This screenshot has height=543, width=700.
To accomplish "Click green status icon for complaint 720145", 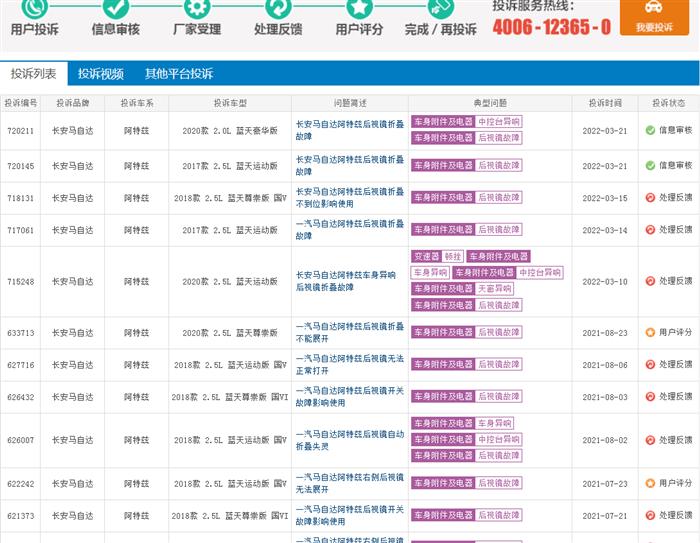I will click(650, 166).
